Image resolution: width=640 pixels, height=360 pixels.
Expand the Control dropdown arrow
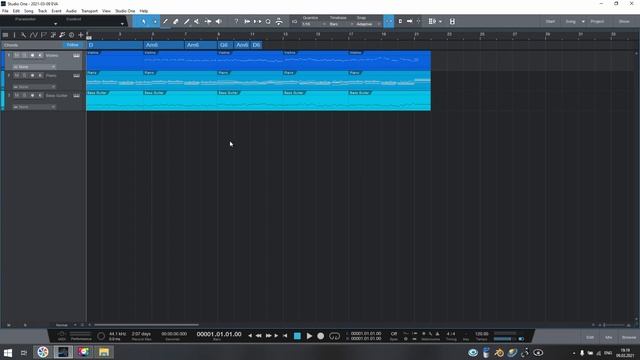click(x=122, y=24)
